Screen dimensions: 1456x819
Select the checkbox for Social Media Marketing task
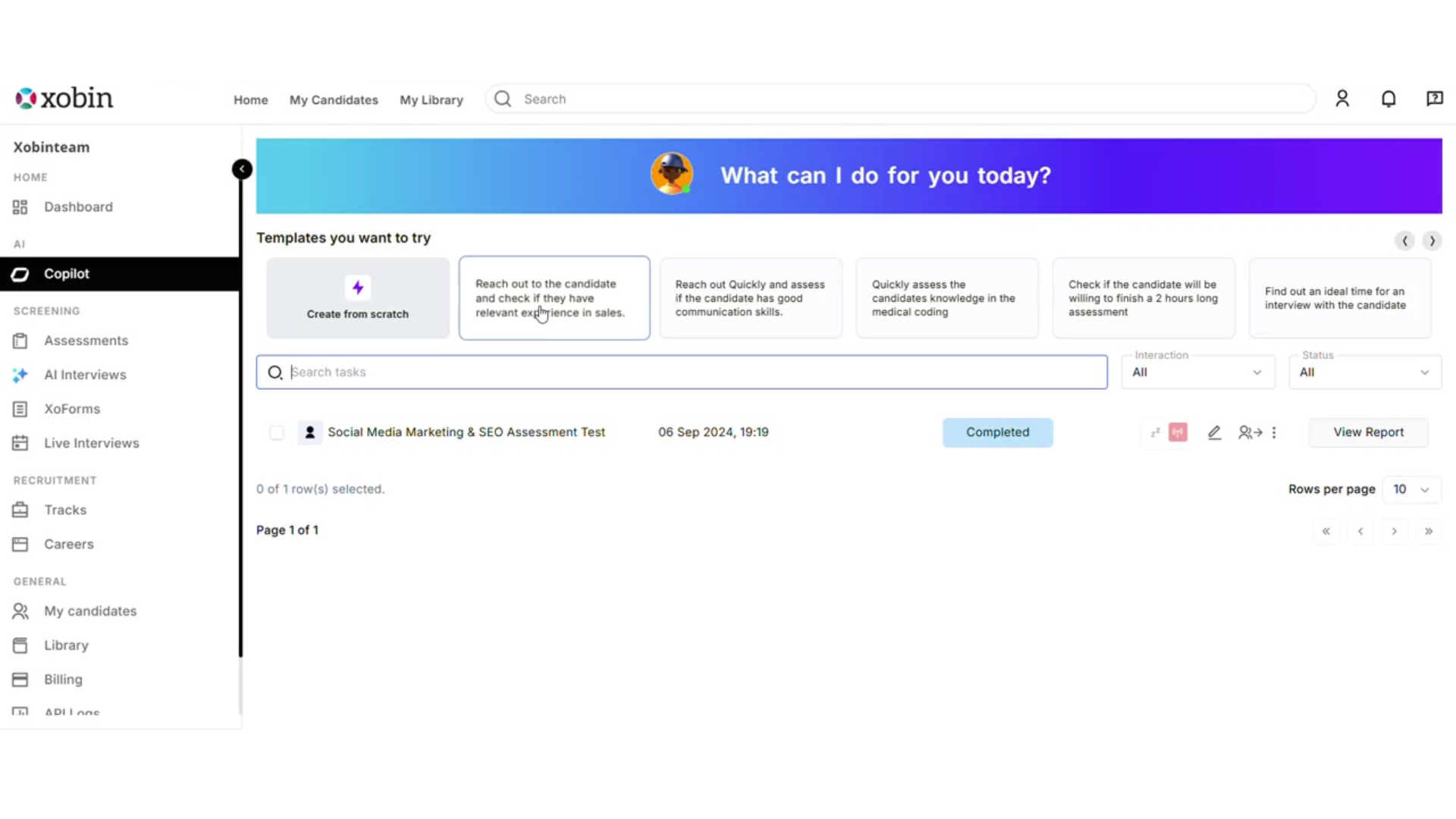click(277, 432)
